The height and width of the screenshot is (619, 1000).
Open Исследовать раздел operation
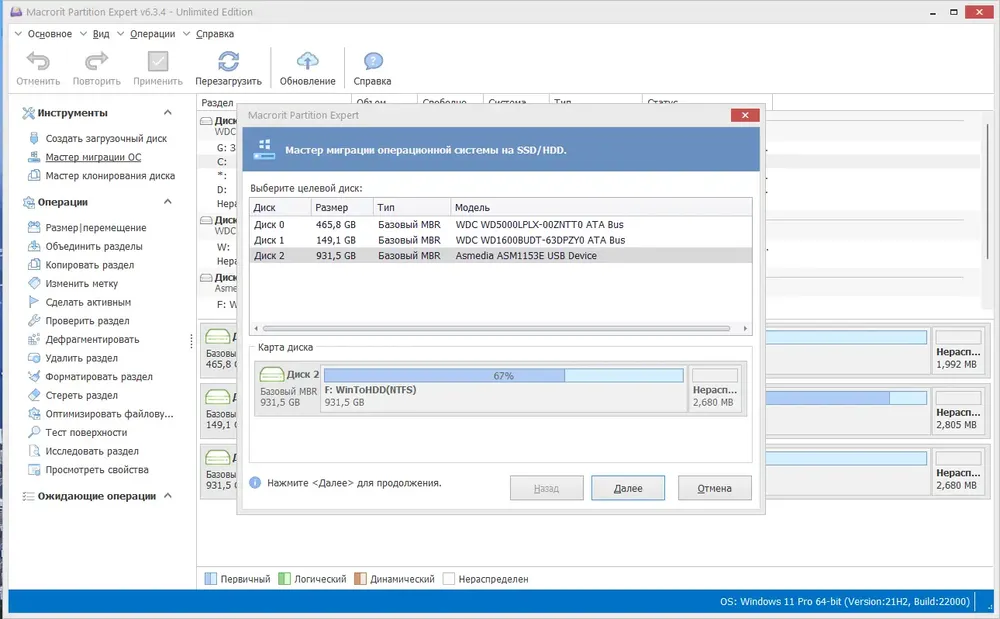pyautogui.click(x=92, y=451)
